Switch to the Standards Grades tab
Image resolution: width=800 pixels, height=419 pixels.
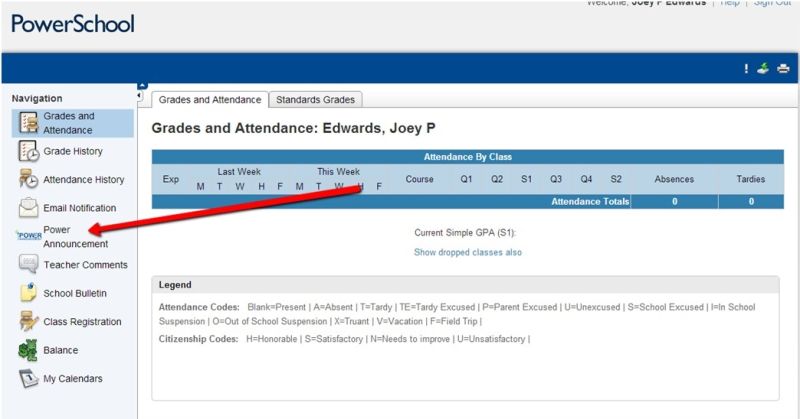pyautogui.click(x=315, y=100)
